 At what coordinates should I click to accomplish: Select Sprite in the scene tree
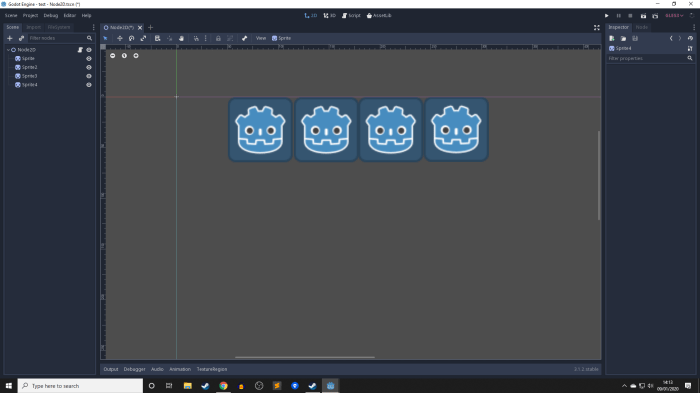point(28,59)
